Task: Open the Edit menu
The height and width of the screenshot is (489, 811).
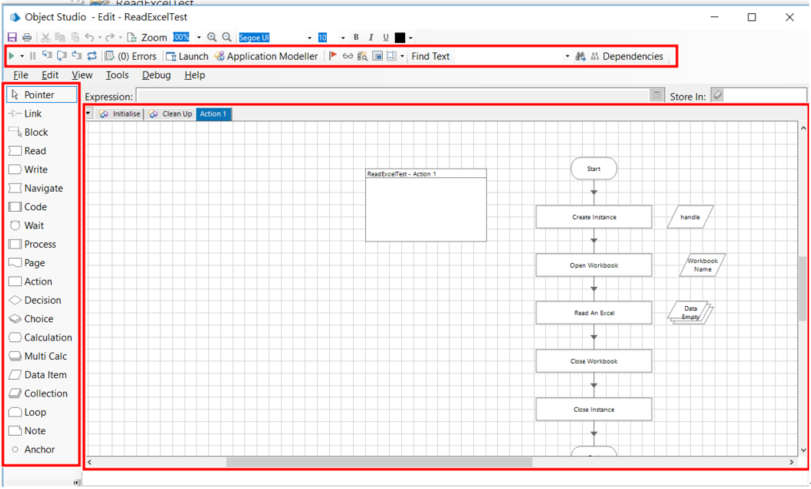Action: coord(50,75)
